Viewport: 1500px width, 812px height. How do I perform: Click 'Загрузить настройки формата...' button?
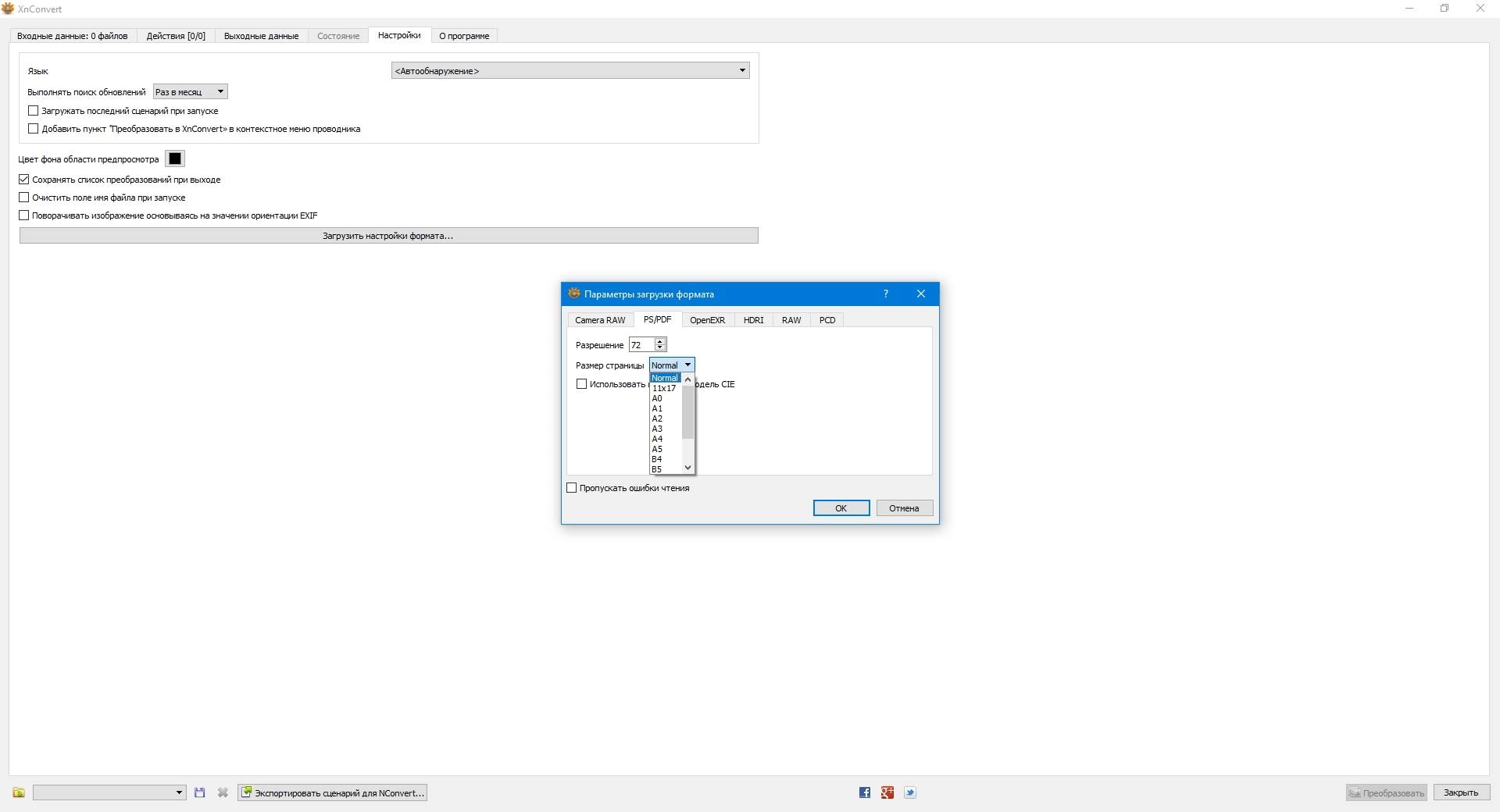(x=388, y=236)
